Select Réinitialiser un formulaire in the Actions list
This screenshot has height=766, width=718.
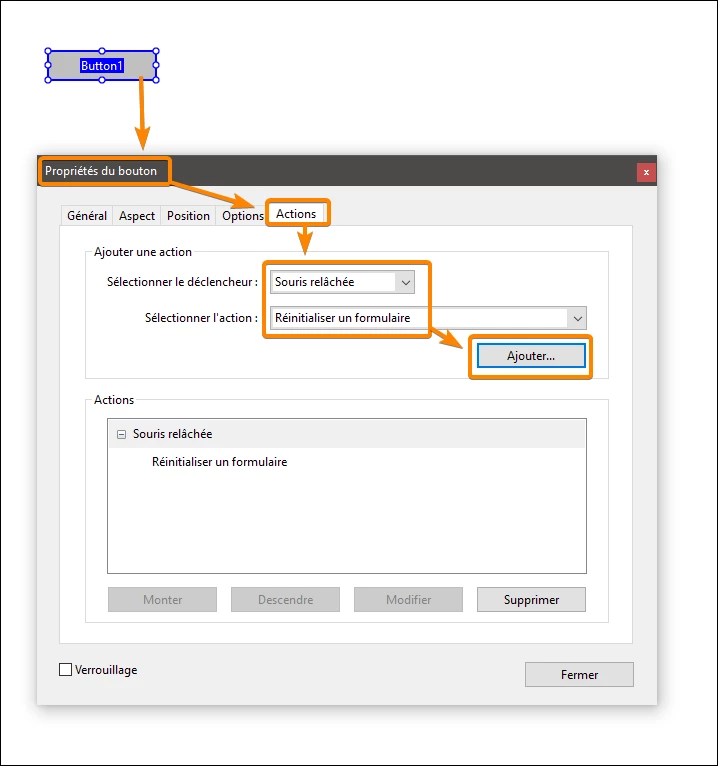pos(219,462)
